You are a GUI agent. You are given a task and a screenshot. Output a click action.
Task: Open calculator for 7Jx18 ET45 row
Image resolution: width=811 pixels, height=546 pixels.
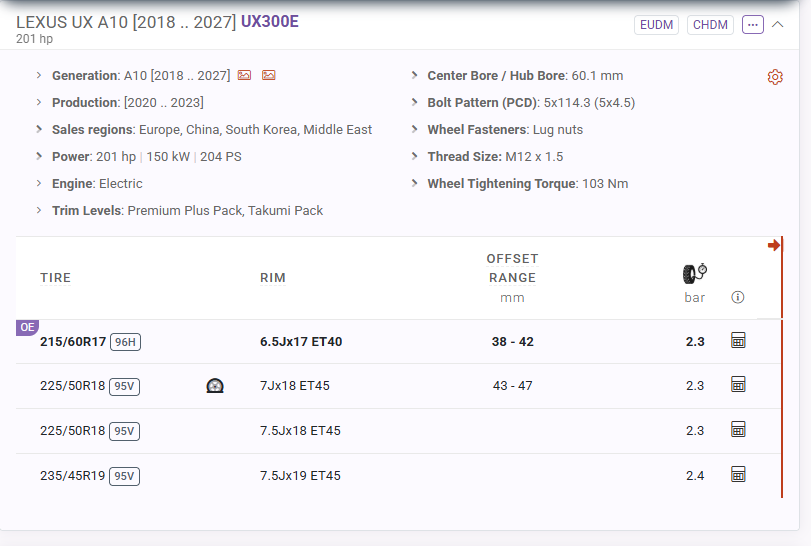[738, 384]
